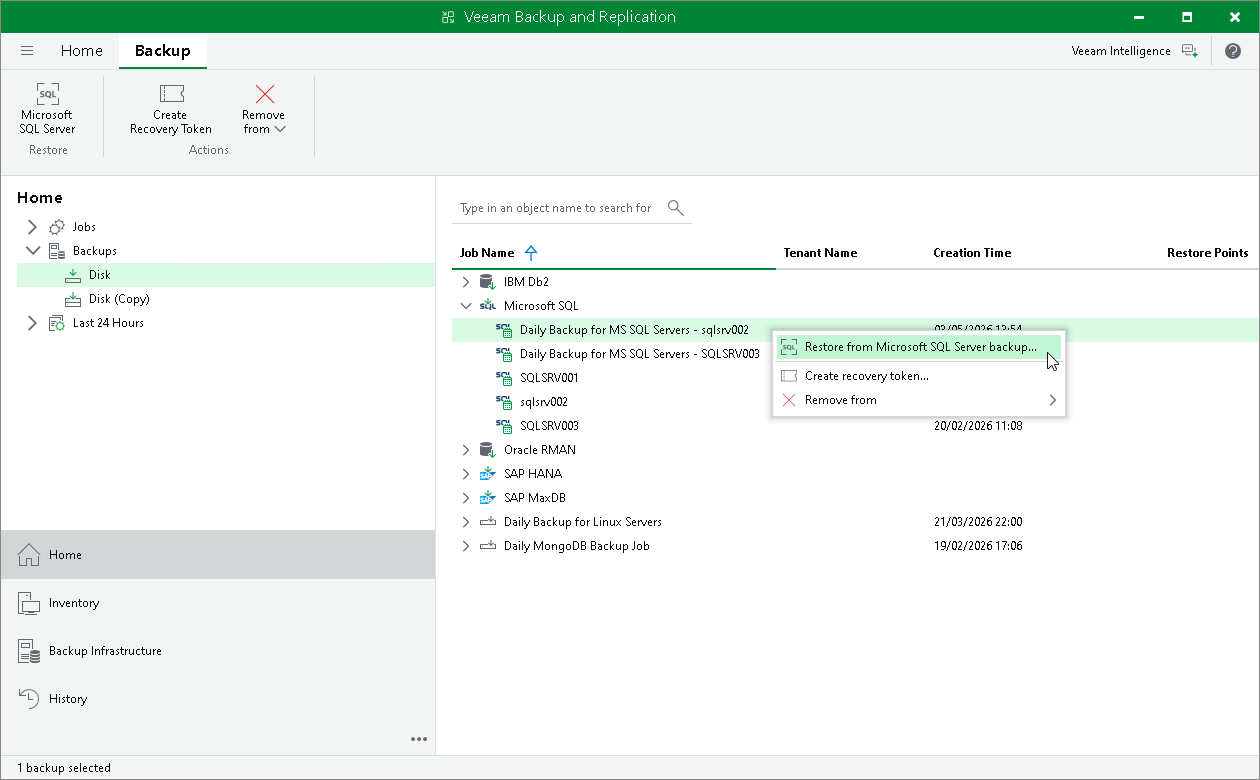Screen dimensions: 1260x780
Task: Sort by the Creation Time column
Action: click(972, 253)
